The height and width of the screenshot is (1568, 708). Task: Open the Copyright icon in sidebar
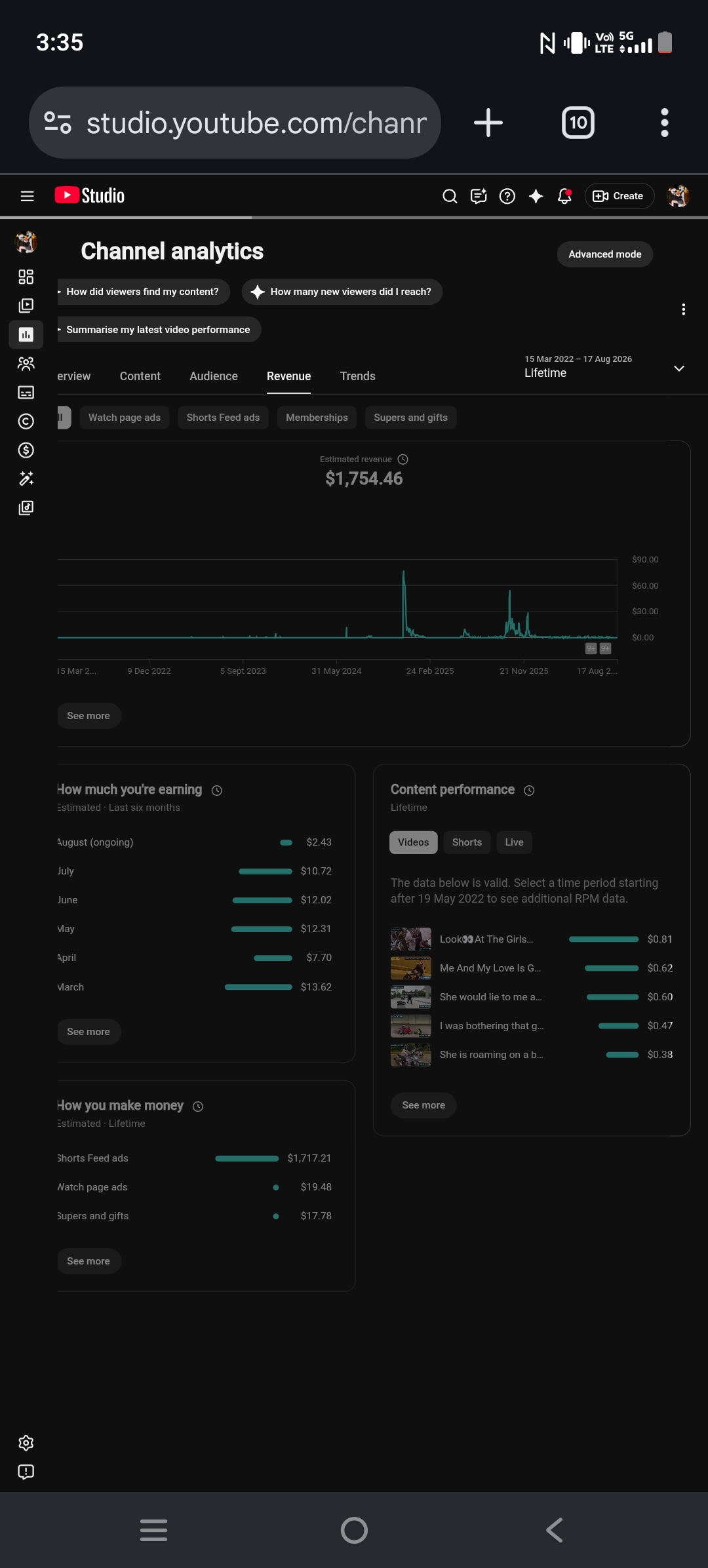pos(26,421)
